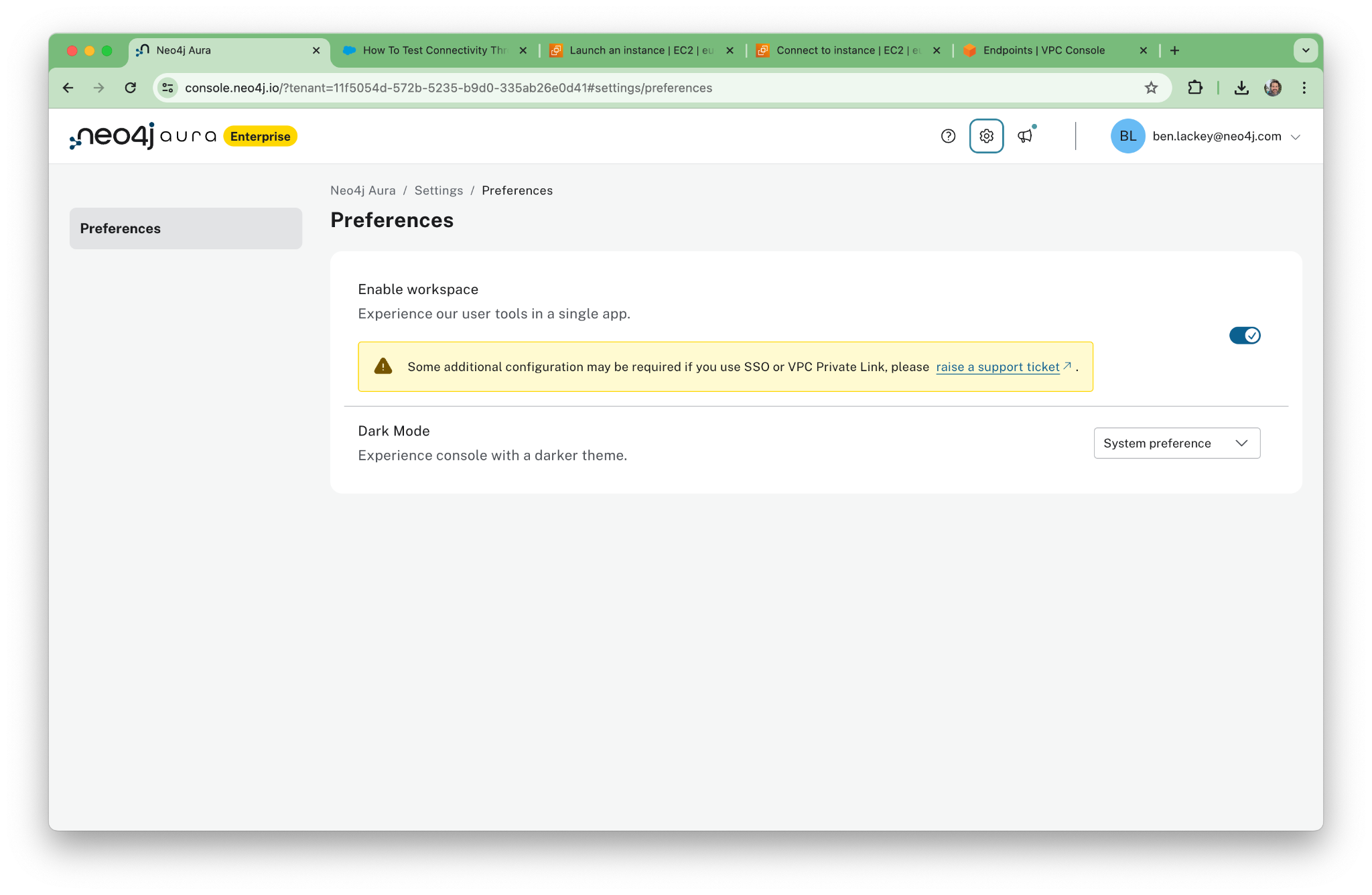The width and height of the screenshot is (1372, 895).
Task: Switch to Launch an instance EC2 tab
Action: coord(641,50)
